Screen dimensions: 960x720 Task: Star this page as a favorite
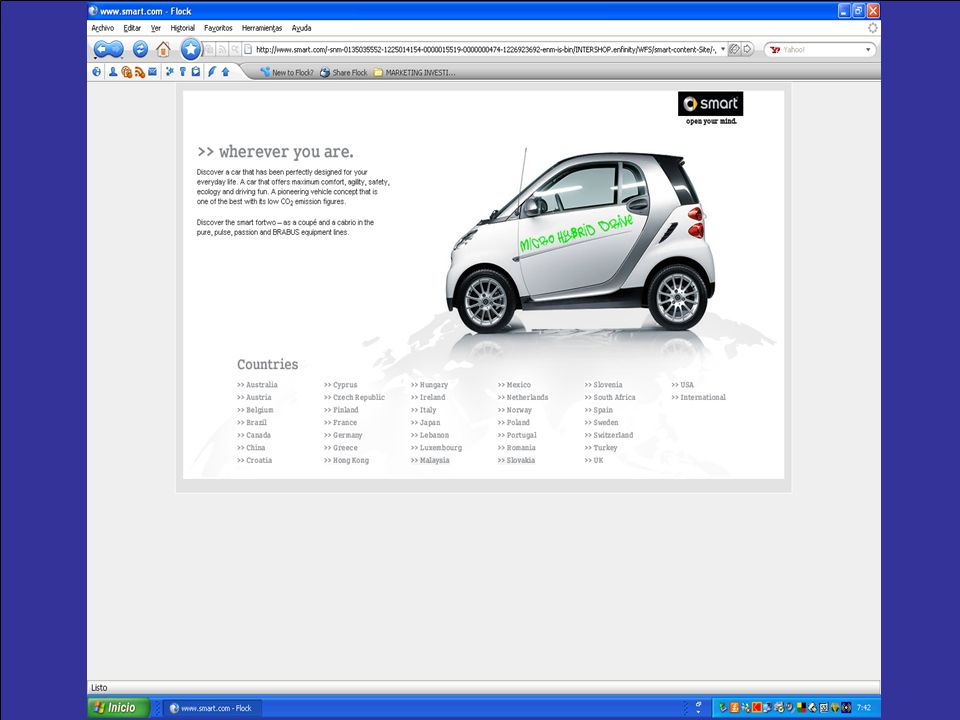click(x=191, y=49)
